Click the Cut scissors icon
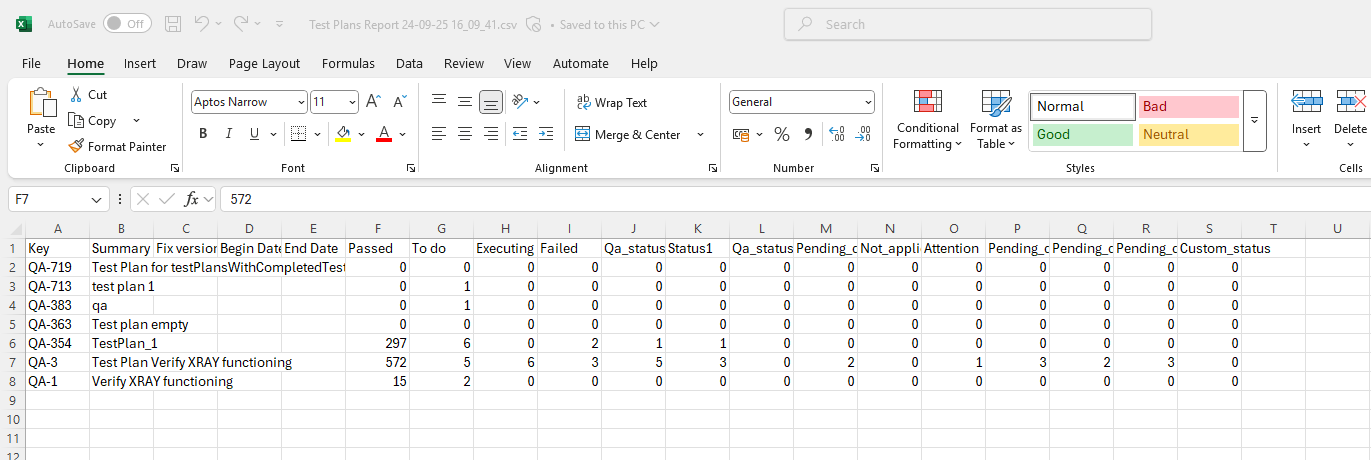The width and height of the screenshot is (1371, 460). pyautogui.click(x=76, y=94)
